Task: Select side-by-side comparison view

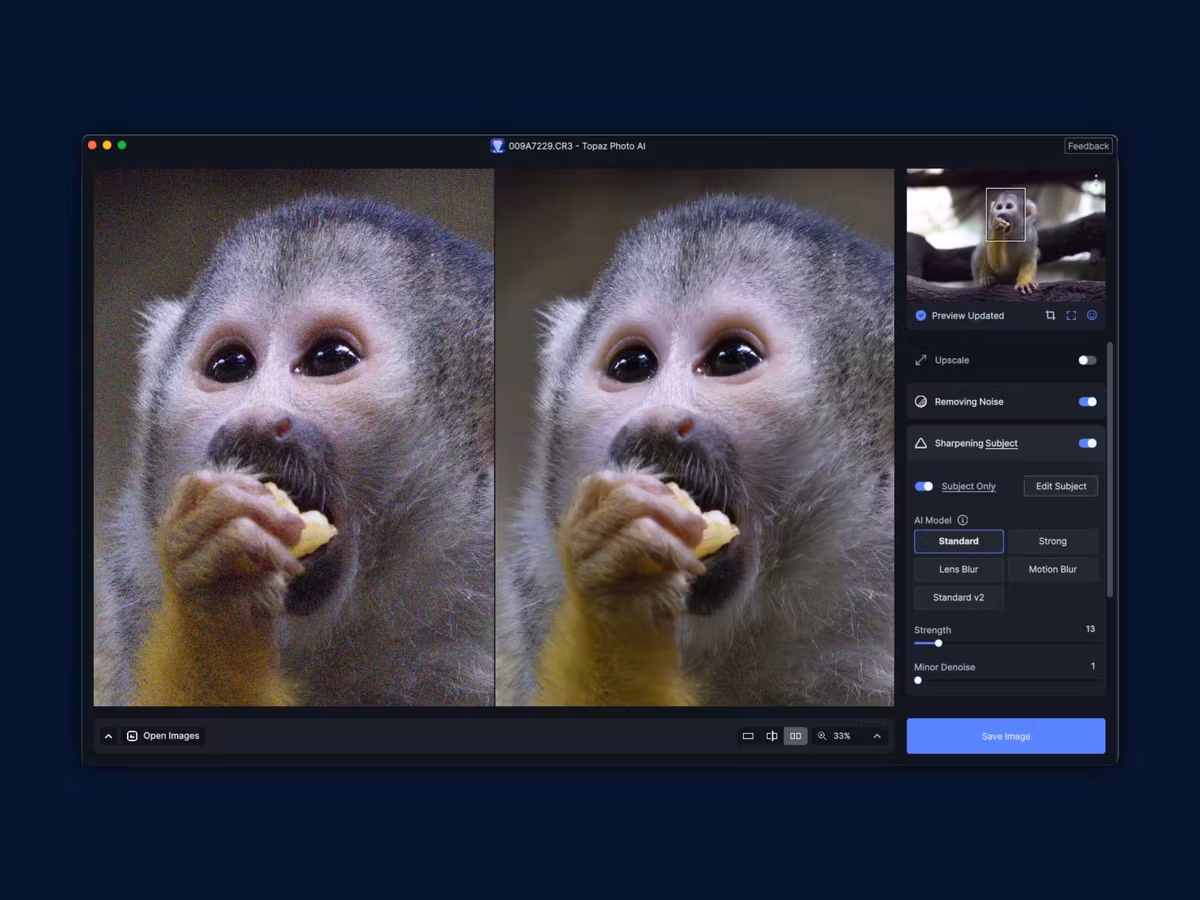Action: (x=796, y=736)
